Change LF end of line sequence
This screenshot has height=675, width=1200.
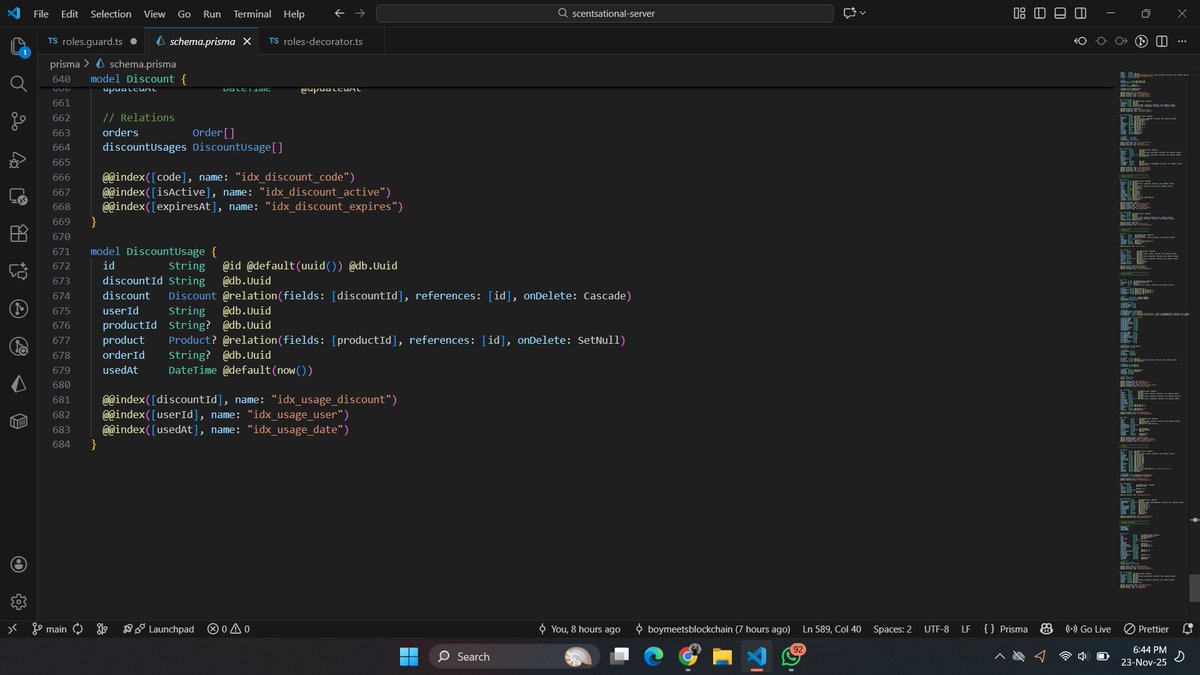coord(966,629)
